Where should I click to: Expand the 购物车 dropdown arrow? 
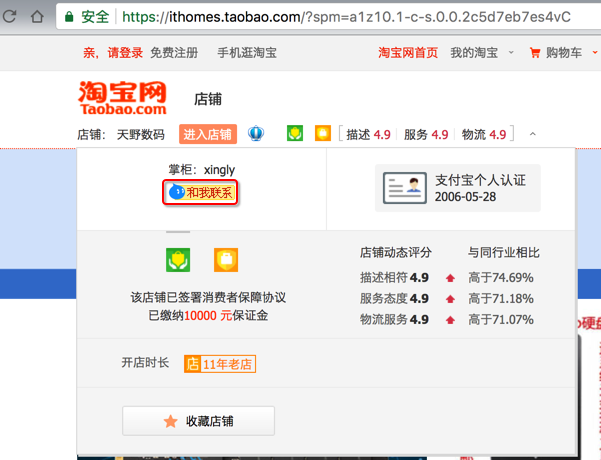[x=595, y=53]
